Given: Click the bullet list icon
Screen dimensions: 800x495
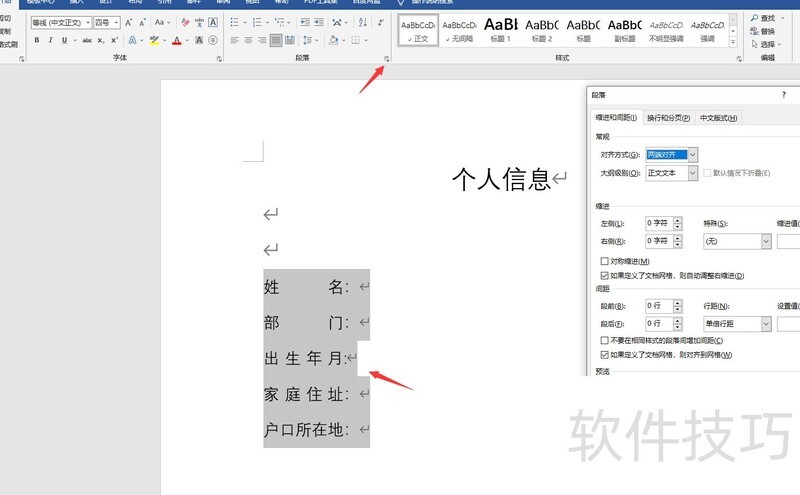Looking at the screenshot, I should pyautogui.click(x=235, y=22).
